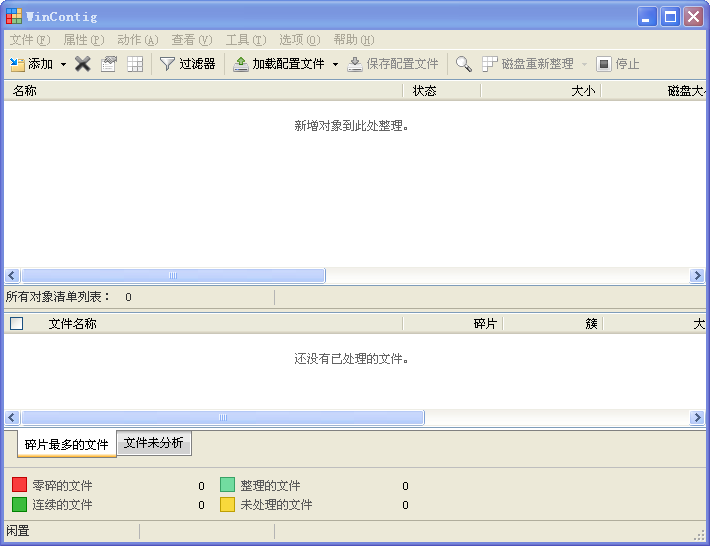Switch to the 文件未分析 tab
The image size is (710, 546).
(x=154, y=443)
